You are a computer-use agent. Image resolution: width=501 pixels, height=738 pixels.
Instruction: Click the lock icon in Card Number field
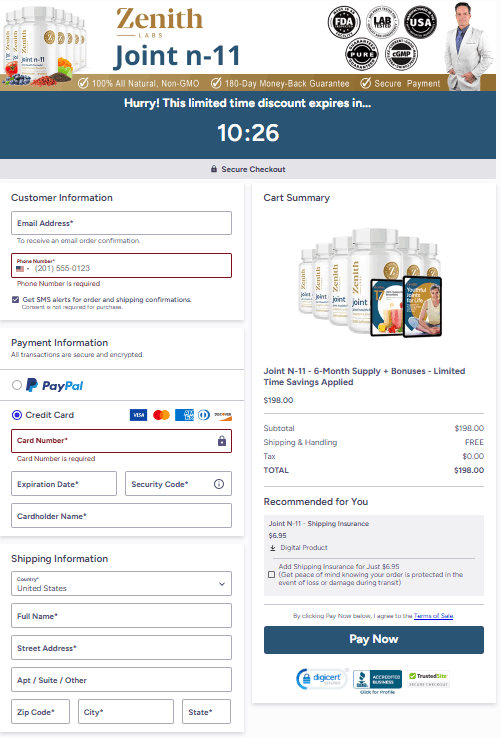point(222,441)
